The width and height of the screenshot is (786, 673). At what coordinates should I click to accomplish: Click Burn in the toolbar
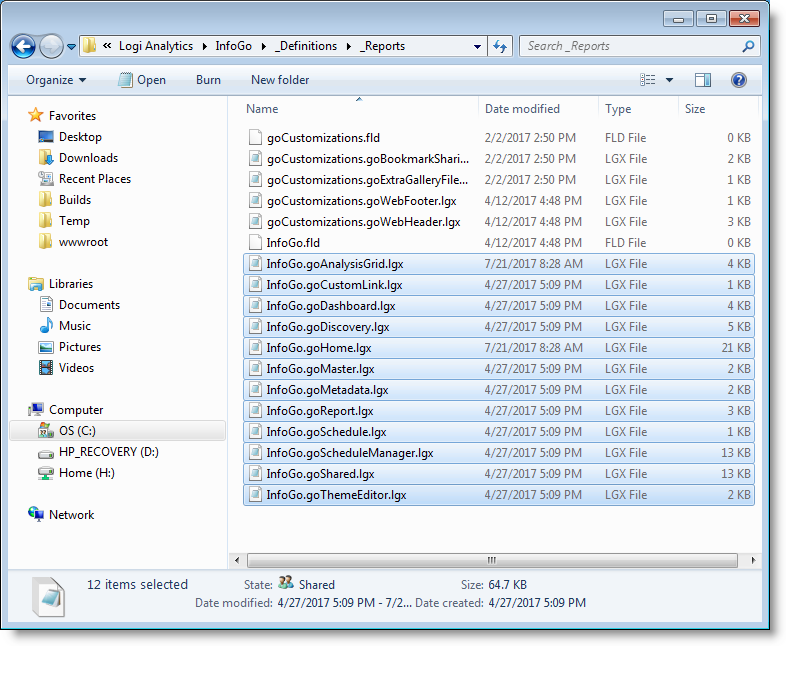click(208, 80)
